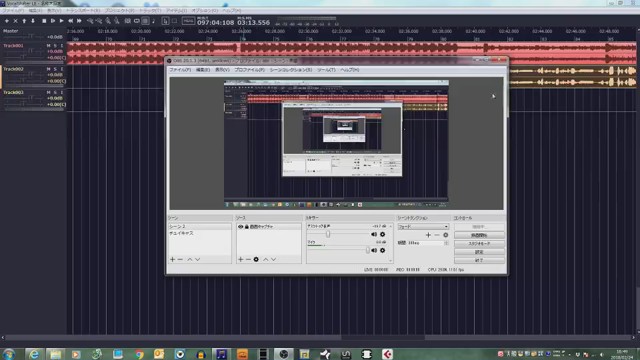Open source properties gear icon

tap(256, 260)
